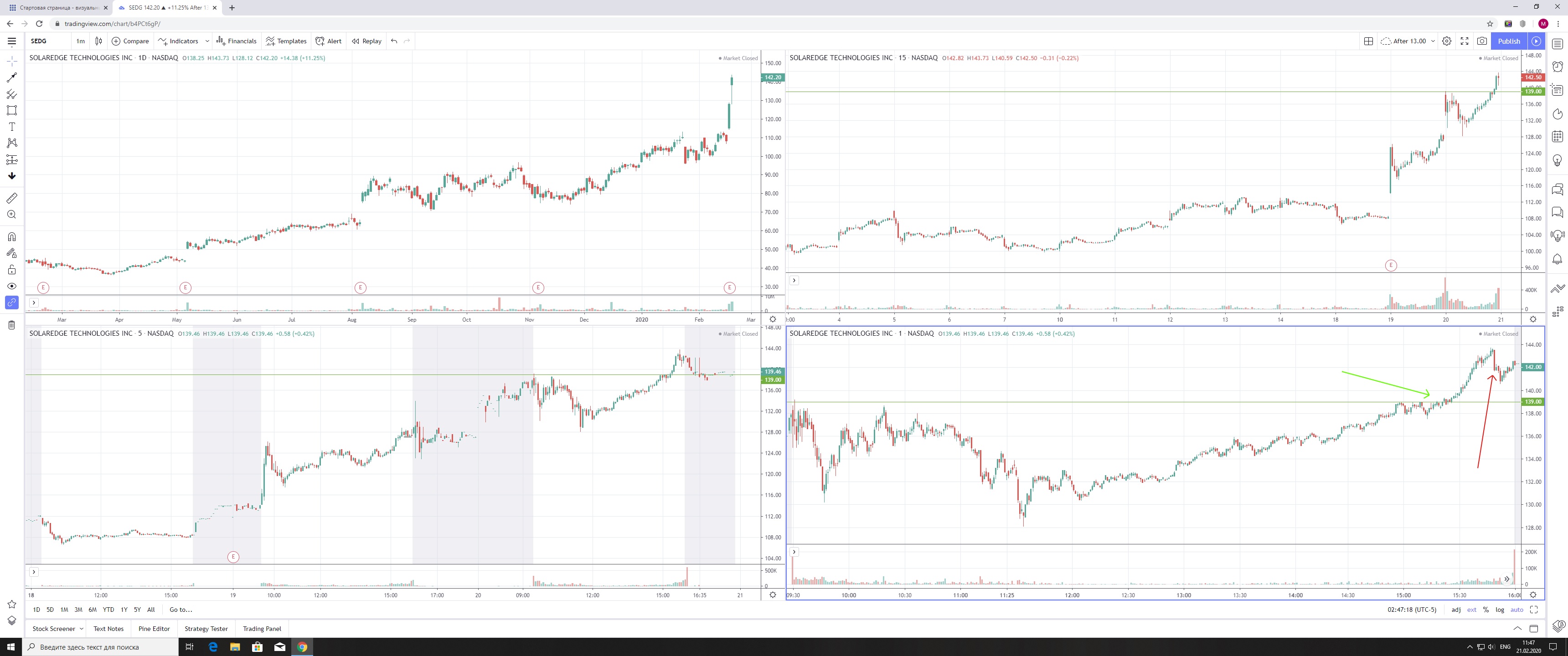Expand Stock Screener dropdown arrow
The width and height of the screenshot is (1568, 656).
pyautogui.click(x=82, y=629)
